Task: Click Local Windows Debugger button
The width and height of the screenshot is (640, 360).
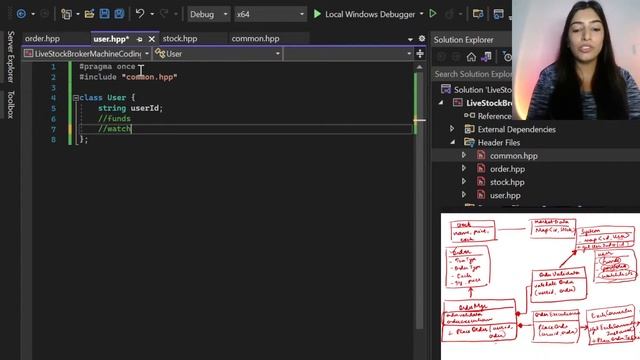Action: (x=365, y=14)
